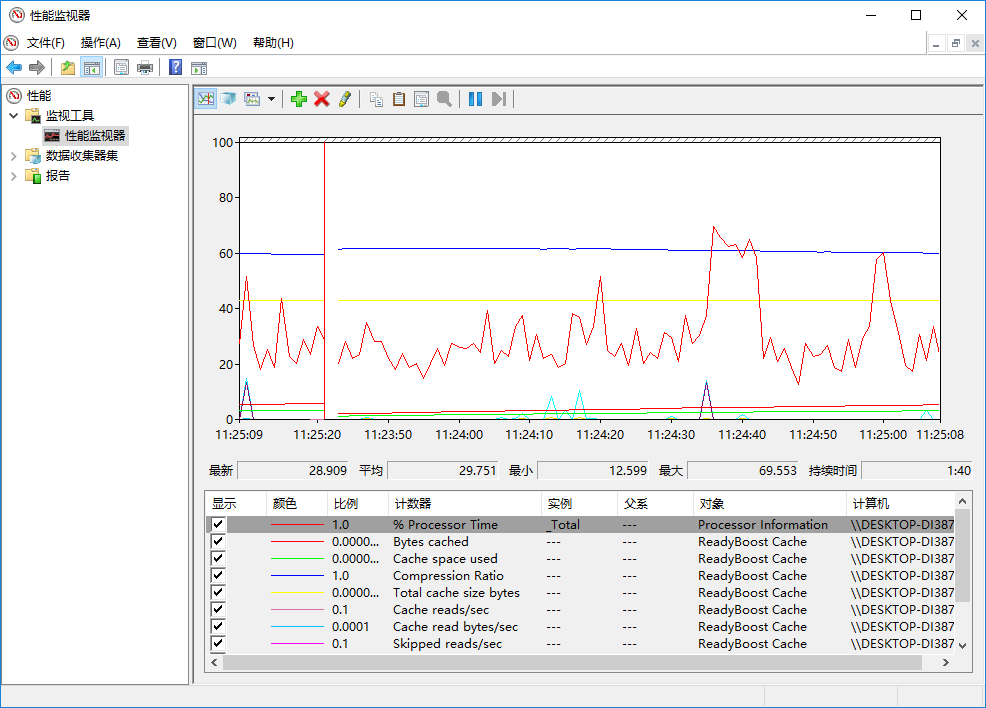986x708 pixels.
Task: Open graph type dropdown arrow
Action: tap(271, 99)
